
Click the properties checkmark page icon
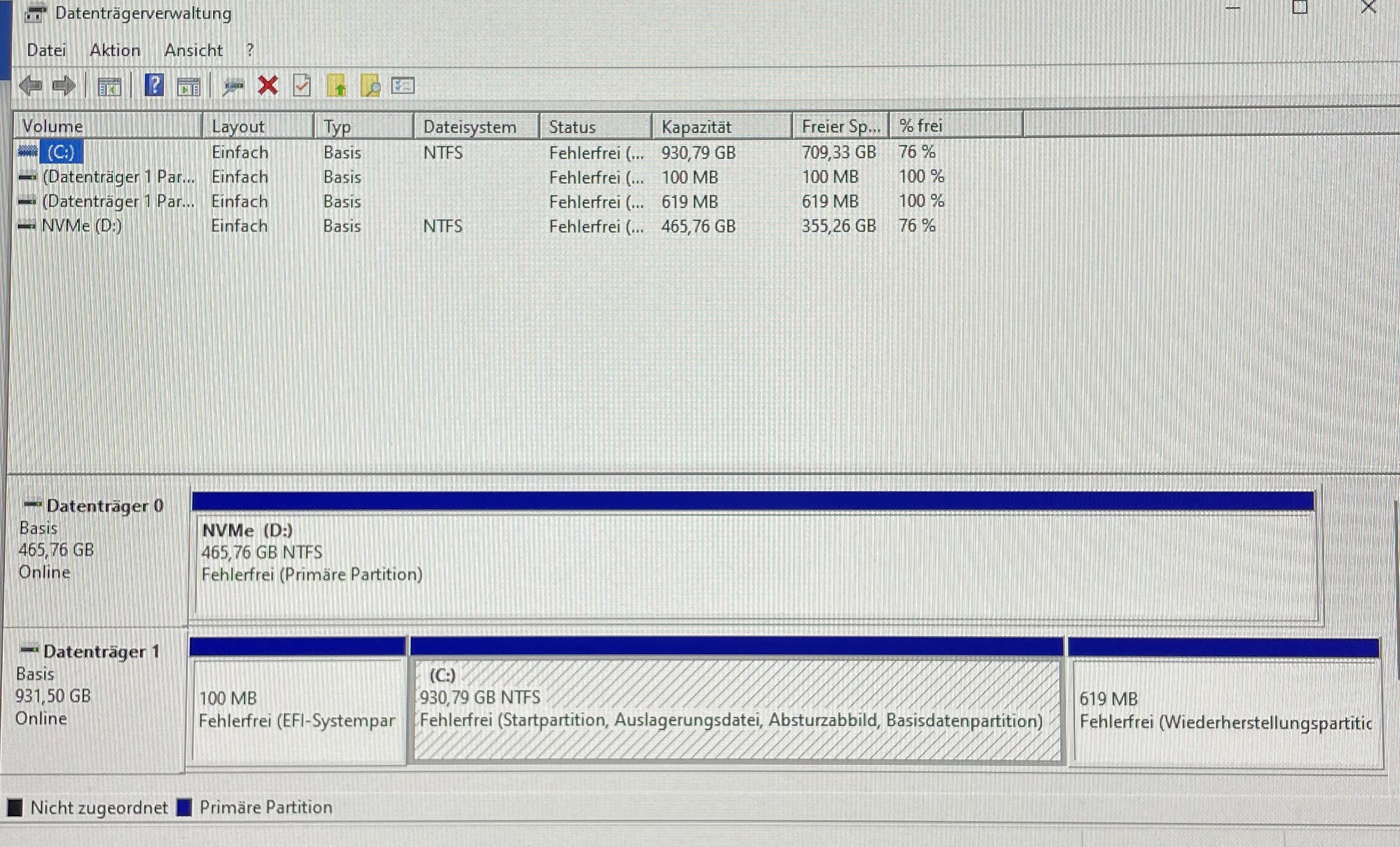tap(302, 86)
